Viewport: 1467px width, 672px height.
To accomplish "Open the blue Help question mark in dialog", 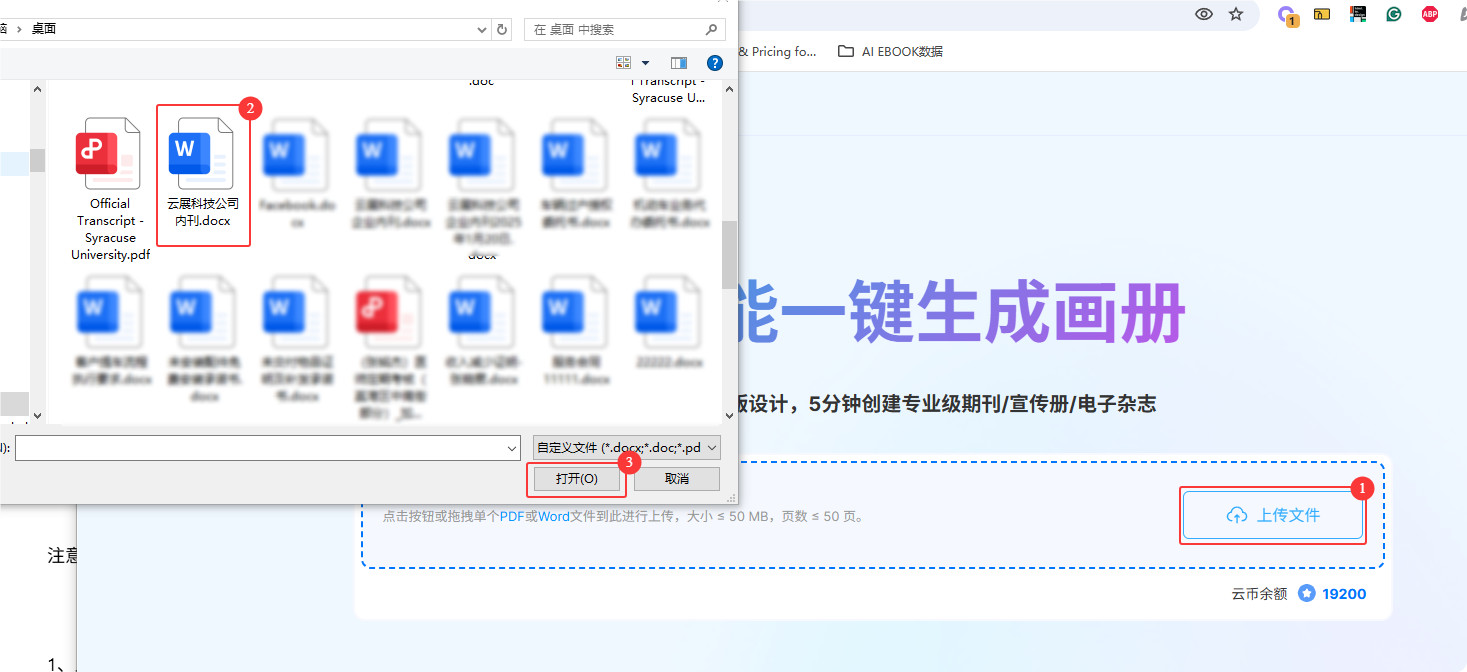I will tap(715, 63).
